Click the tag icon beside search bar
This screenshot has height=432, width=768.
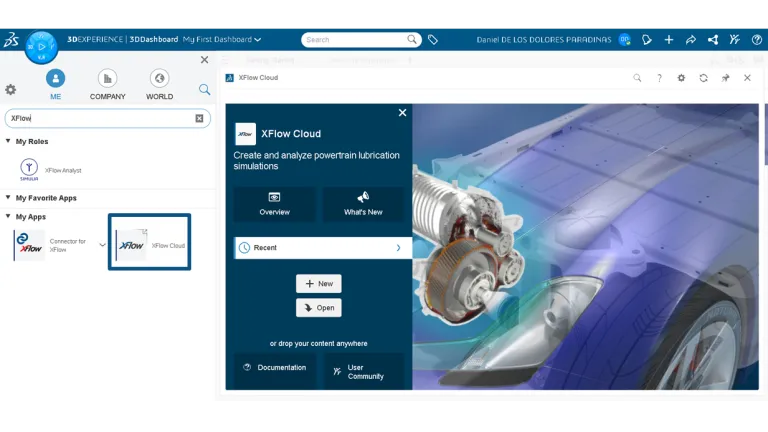tap(432, 40)
